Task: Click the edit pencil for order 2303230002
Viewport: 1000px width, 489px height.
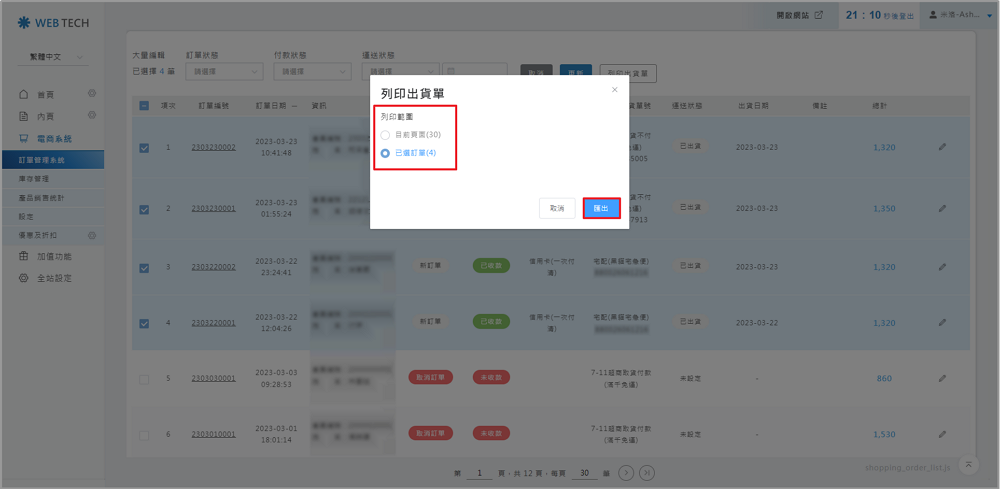Action: (x=941, y=148)
